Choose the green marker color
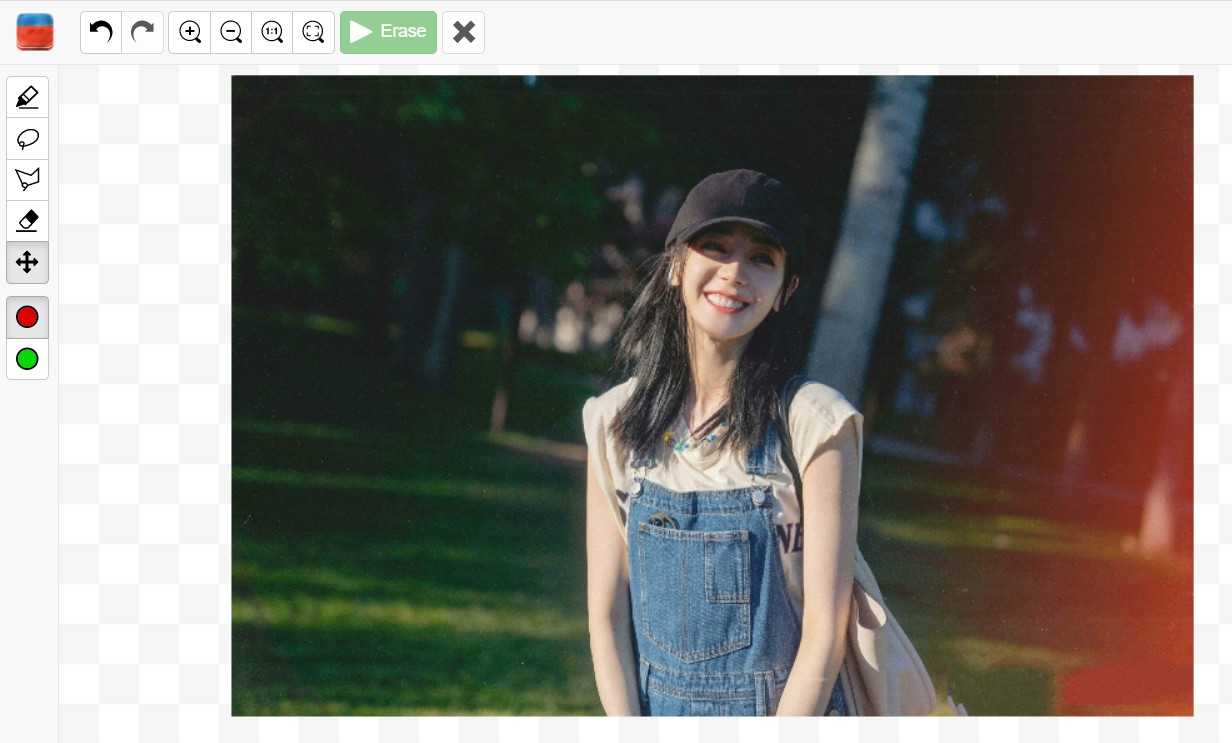Viewport: 1232px width, 743px height. coord(27,359)
